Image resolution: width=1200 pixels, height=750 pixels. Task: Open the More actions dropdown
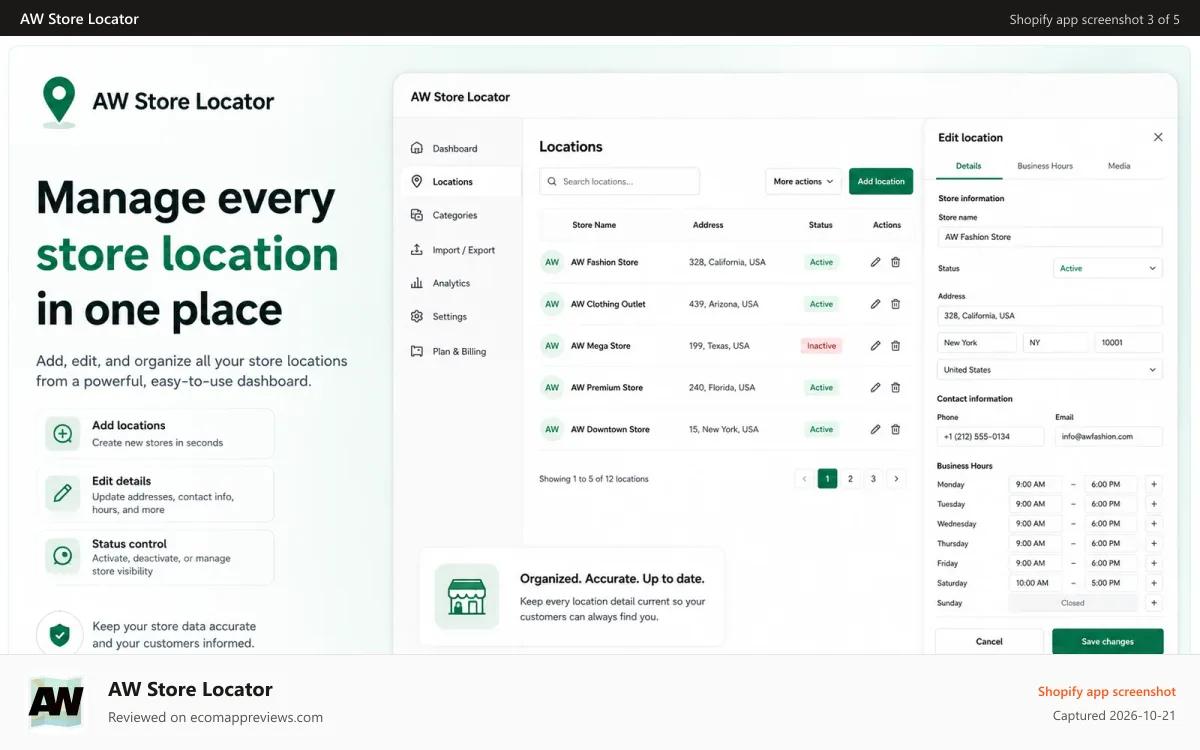click(803, 181)
